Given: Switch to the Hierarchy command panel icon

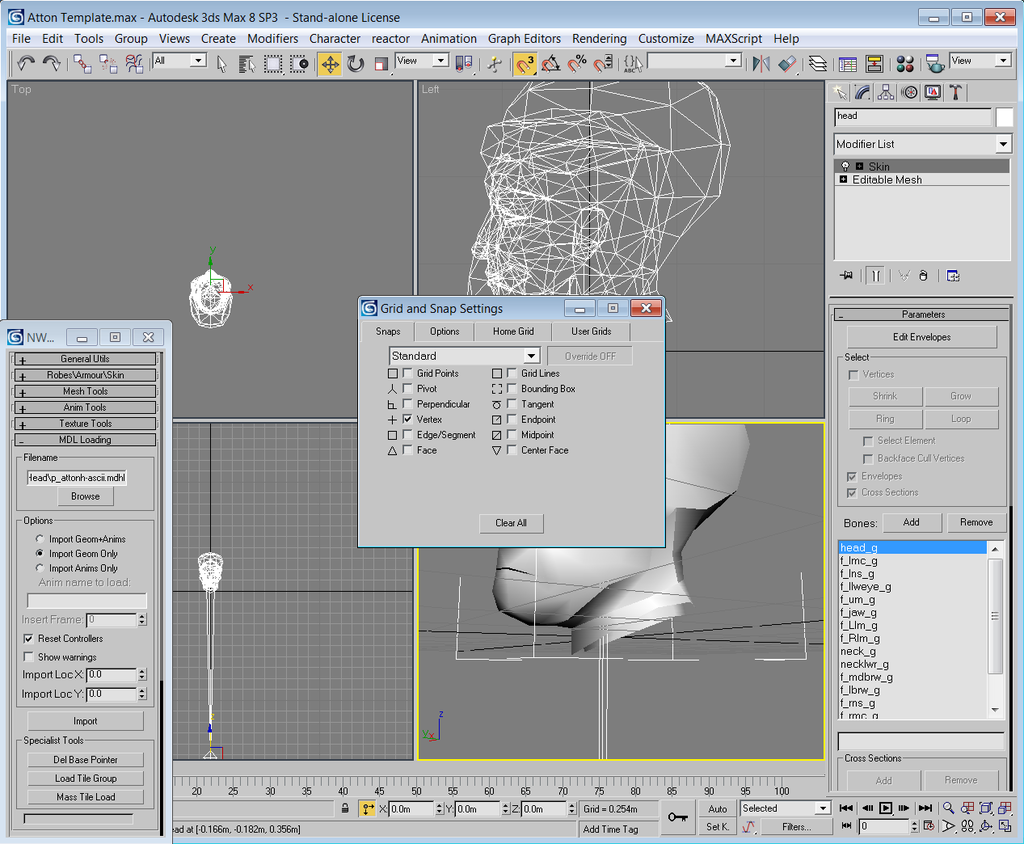Looking at the screenshot, I should (x=886, y=93).
